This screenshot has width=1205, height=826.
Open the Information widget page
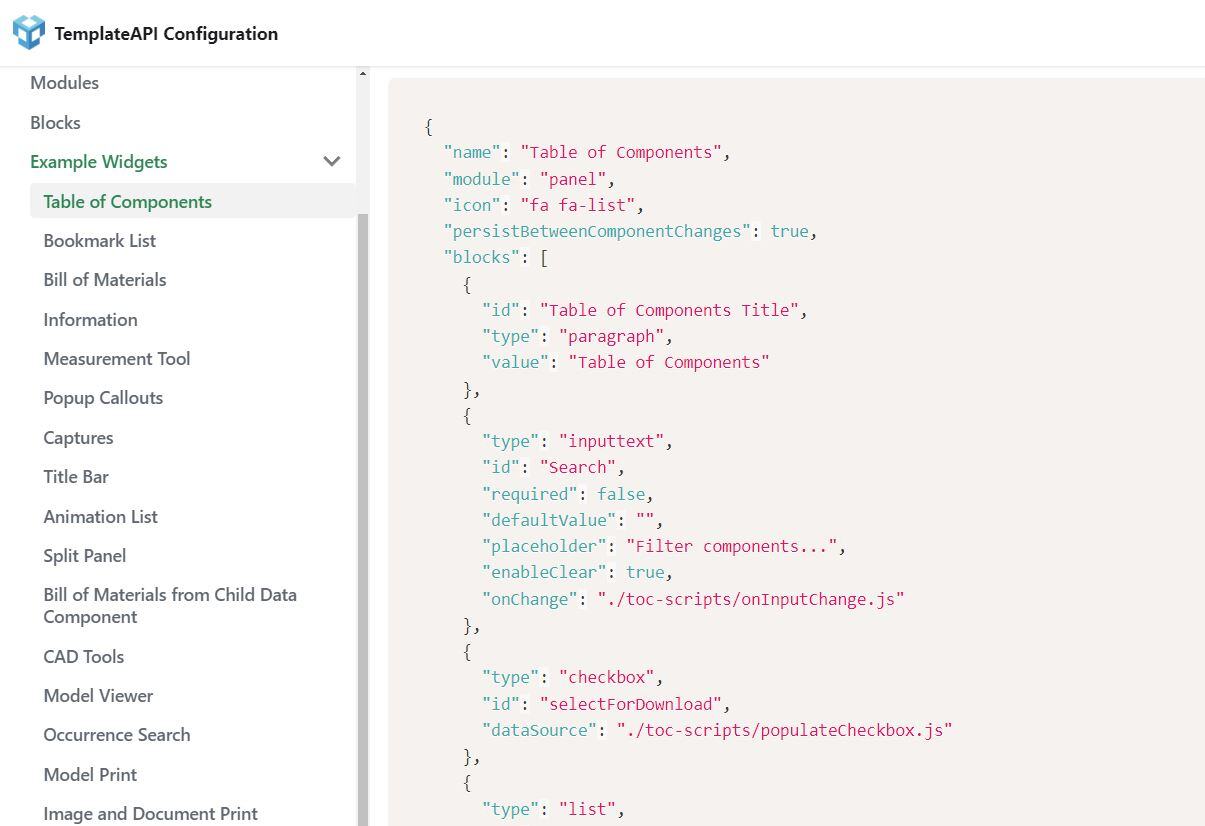(x=90, y=320)
